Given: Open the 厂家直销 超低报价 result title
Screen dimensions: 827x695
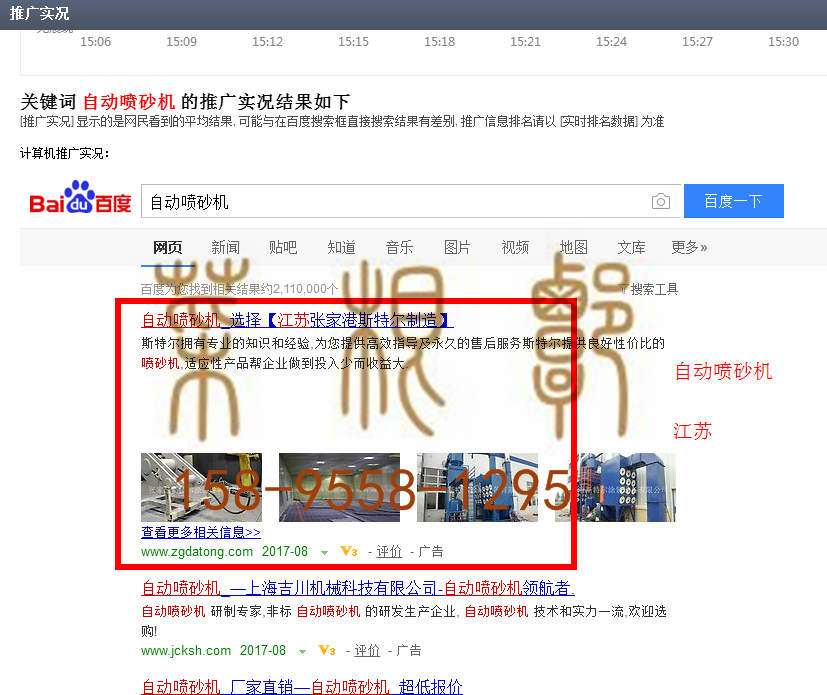Looking at the screenshot, I should pos(302,686).
